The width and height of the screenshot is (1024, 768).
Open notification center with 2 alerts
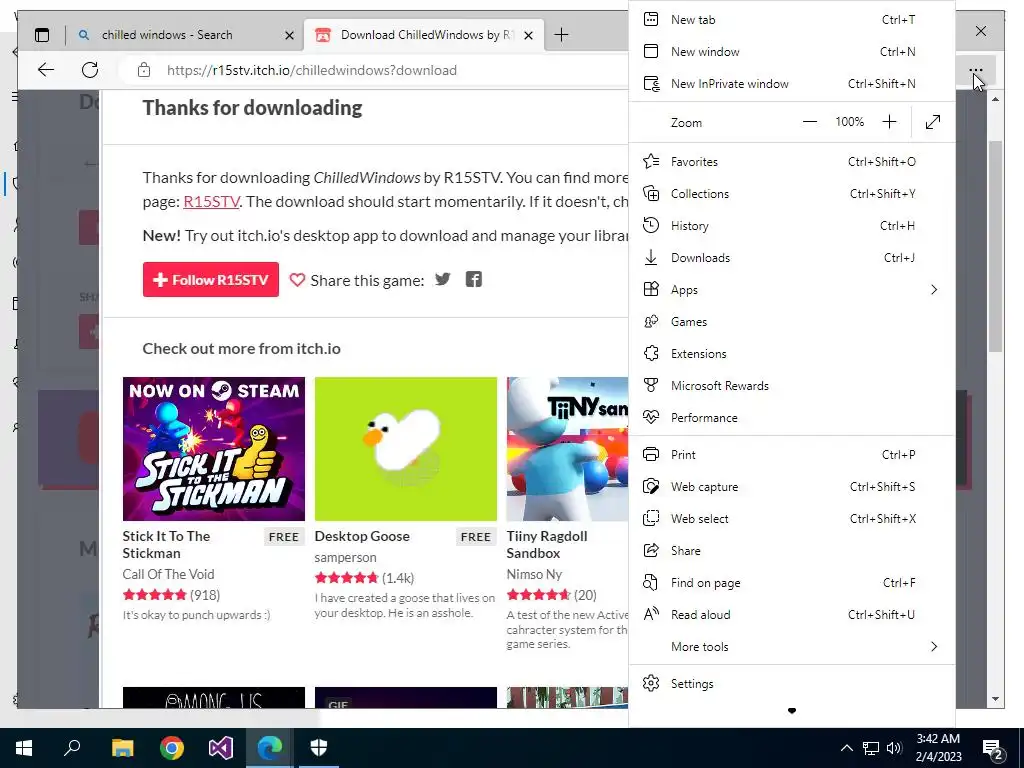point(993,748)
